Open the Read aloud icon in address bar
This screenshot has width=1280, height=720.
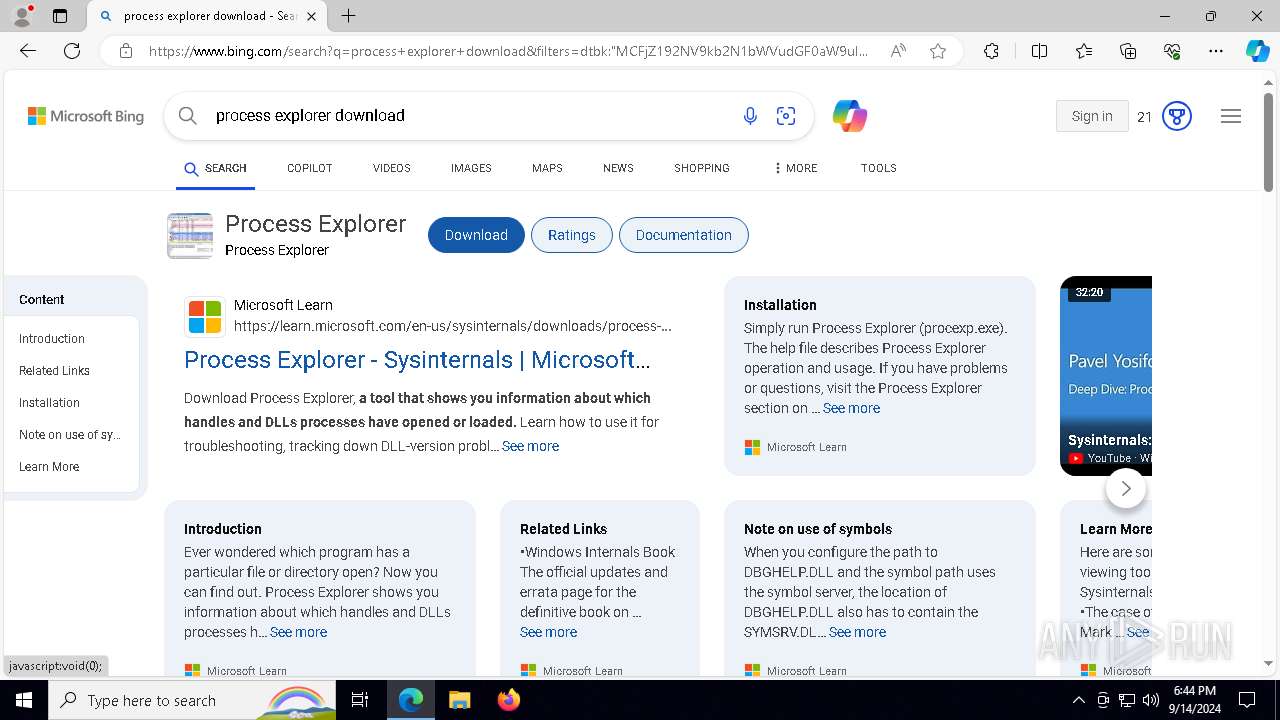(898, 51)
